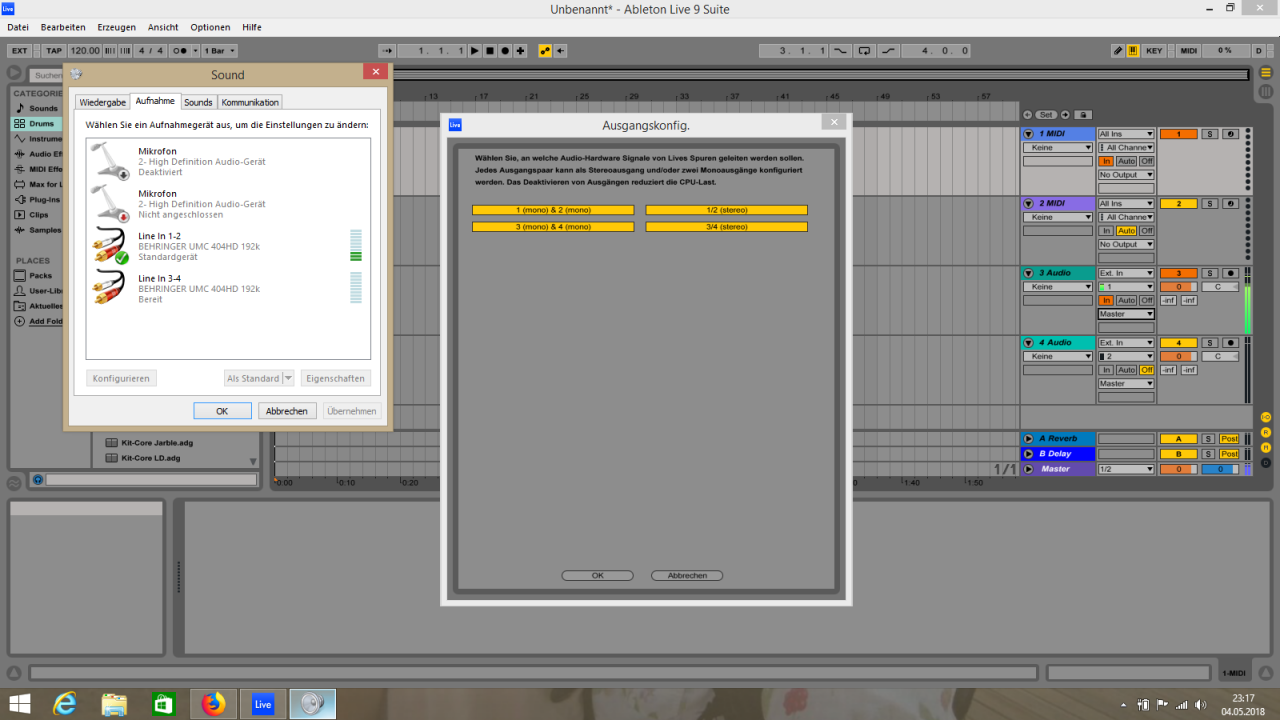This screenshot has height=720, width=1280.
Task: Switch to Wiedergabe tab in Sound dialog
Action: click(x=103, y=102)
